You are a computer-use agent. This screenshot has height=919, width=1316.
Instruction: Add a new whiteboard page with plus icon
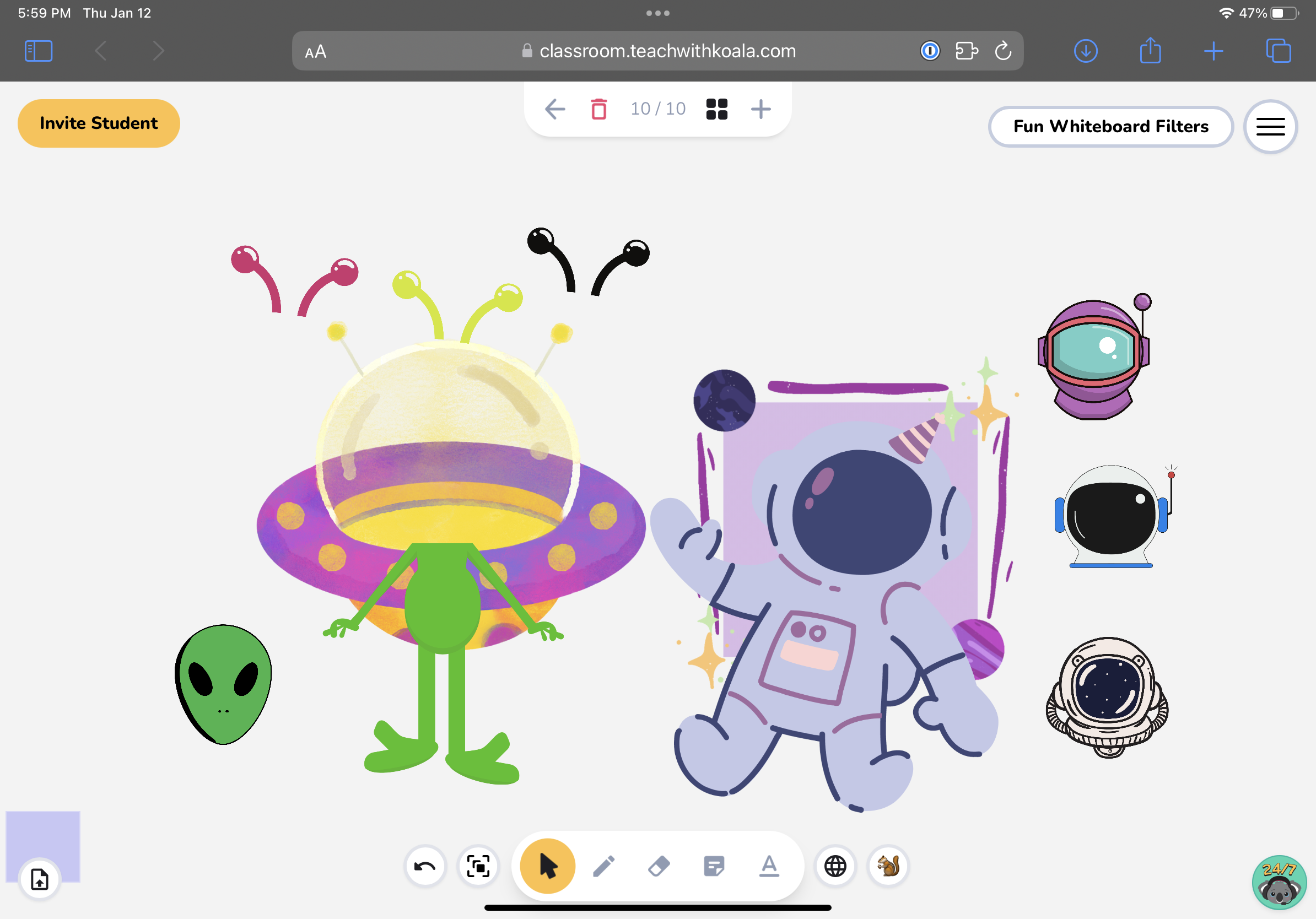pos(761,109)
